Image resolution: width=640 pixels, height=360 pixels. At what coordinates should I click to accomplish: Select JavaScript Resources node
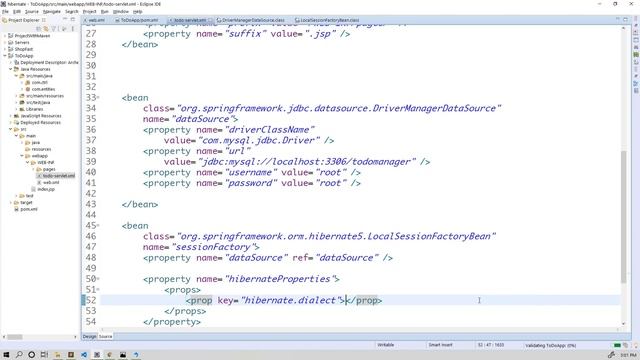tap(38, 116)
